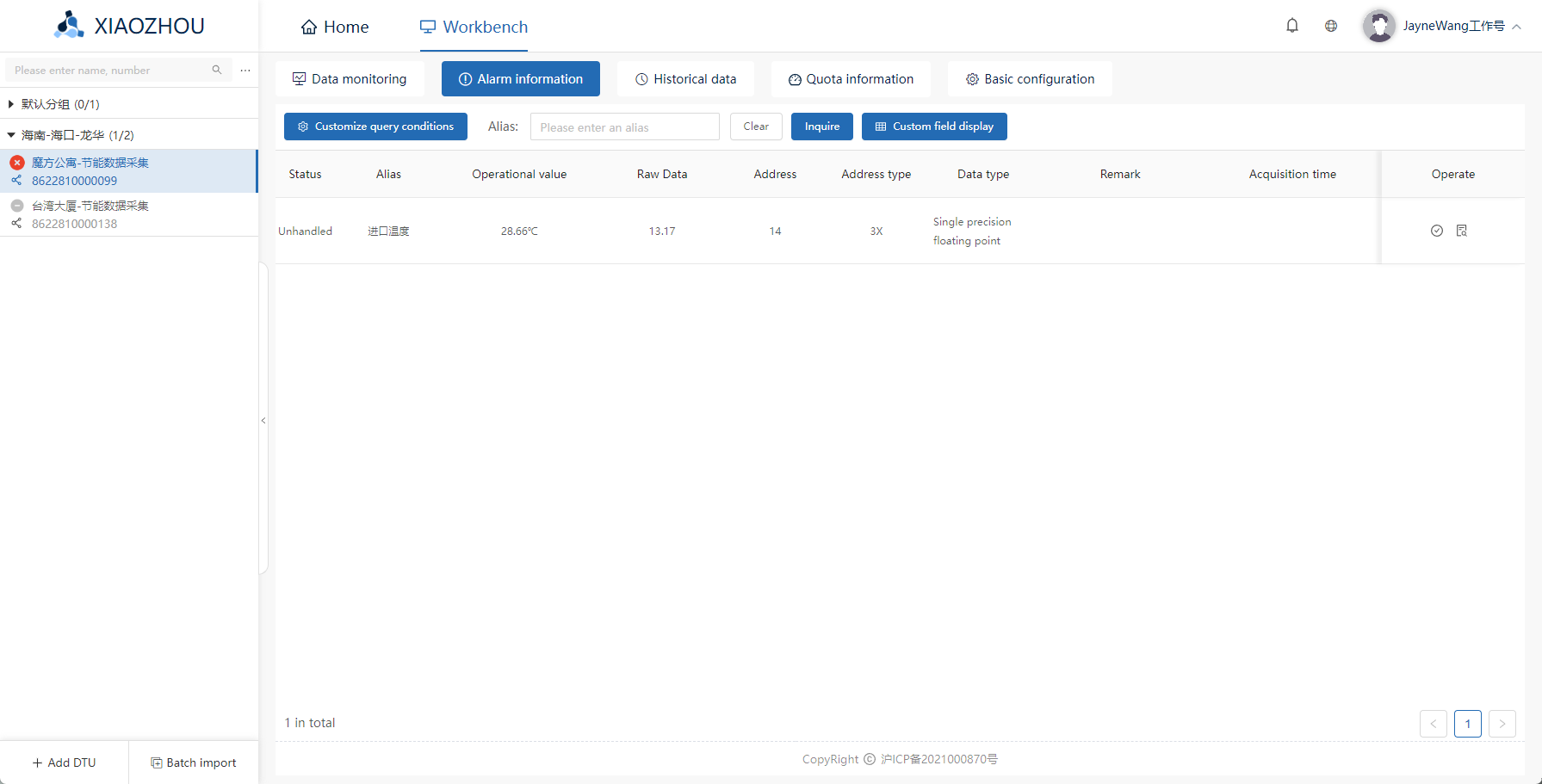Click the 3X address type cell
The height and width of the screenshot is (784, 1542).
876,231
